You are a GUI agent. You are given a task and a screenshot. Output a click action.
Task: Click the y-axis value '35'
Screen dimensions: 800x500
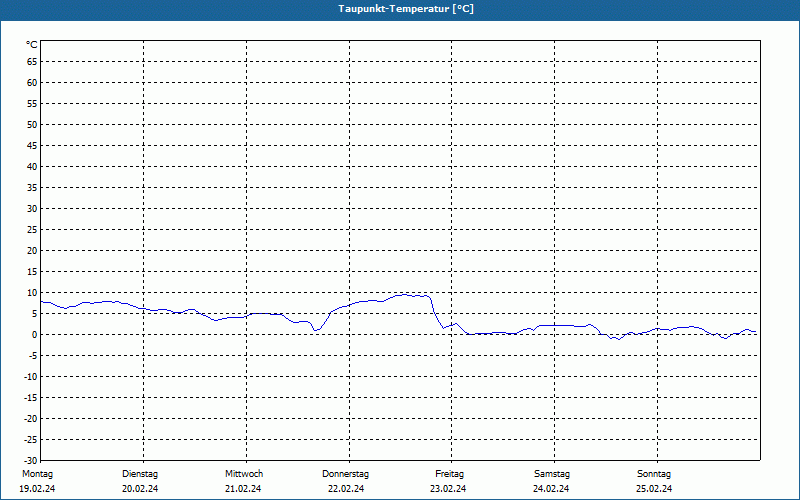32,188
